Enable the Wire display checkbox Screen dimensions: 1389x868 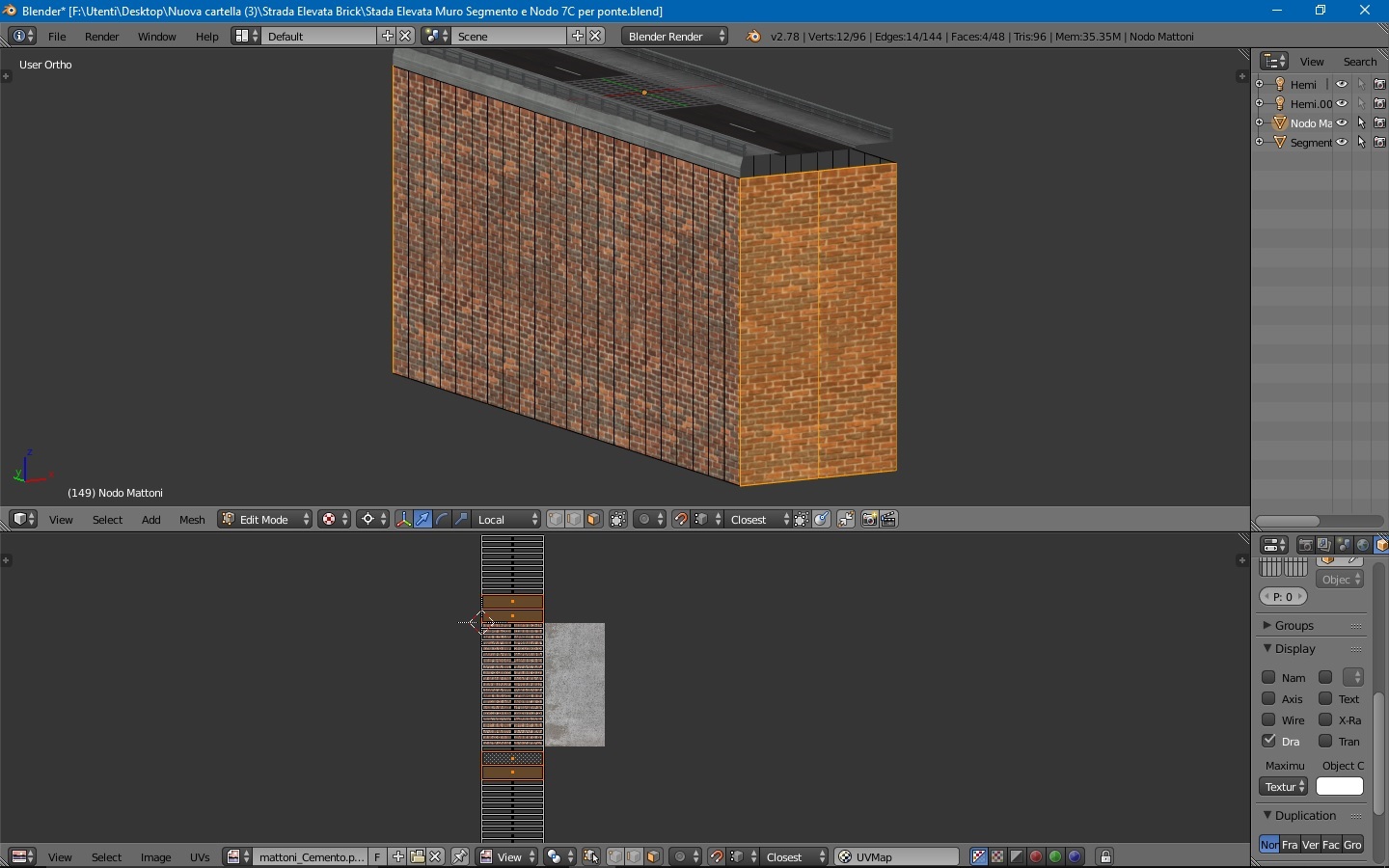click(x=1269, y=720)
